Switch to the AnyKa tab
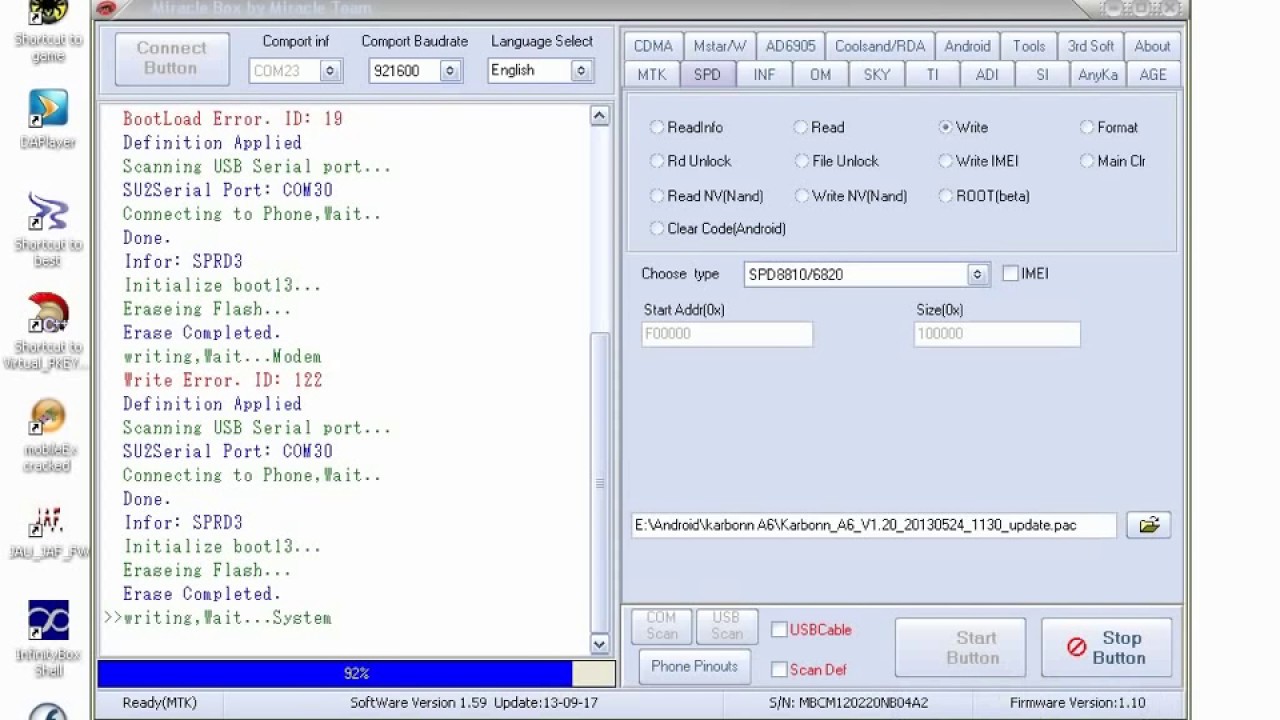1280x720 pixels. click(x=1098, y=75)
